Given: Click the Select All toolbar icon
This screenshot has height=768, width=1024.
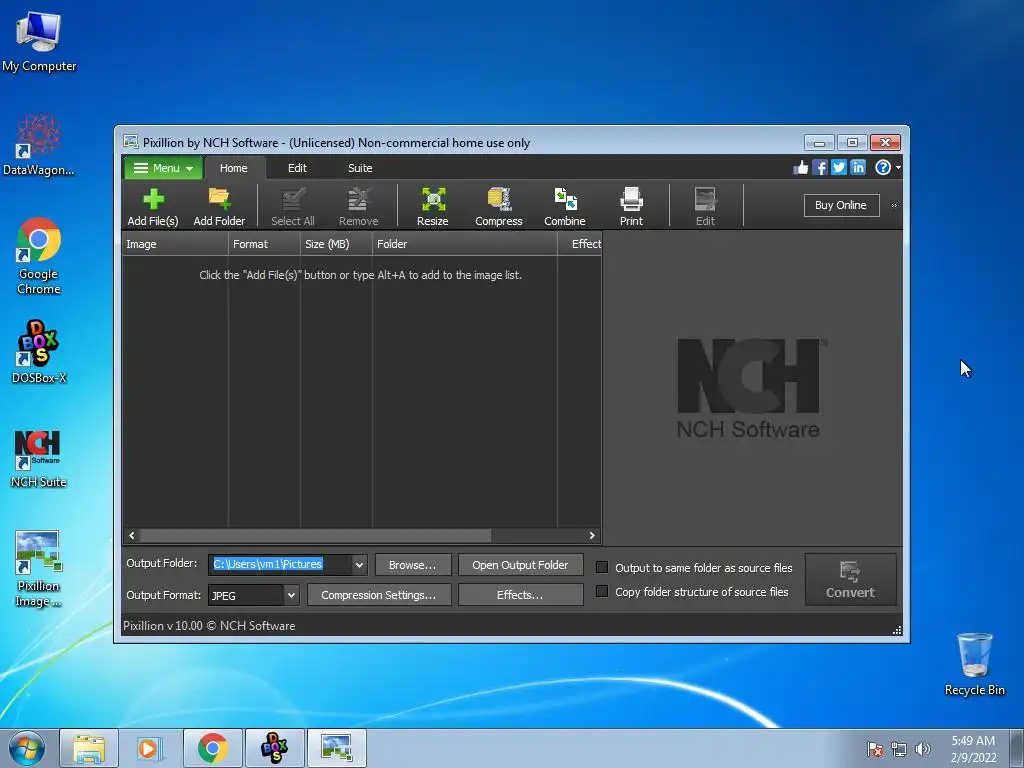Looking at the screenshot, I should (x=293, y=206).
